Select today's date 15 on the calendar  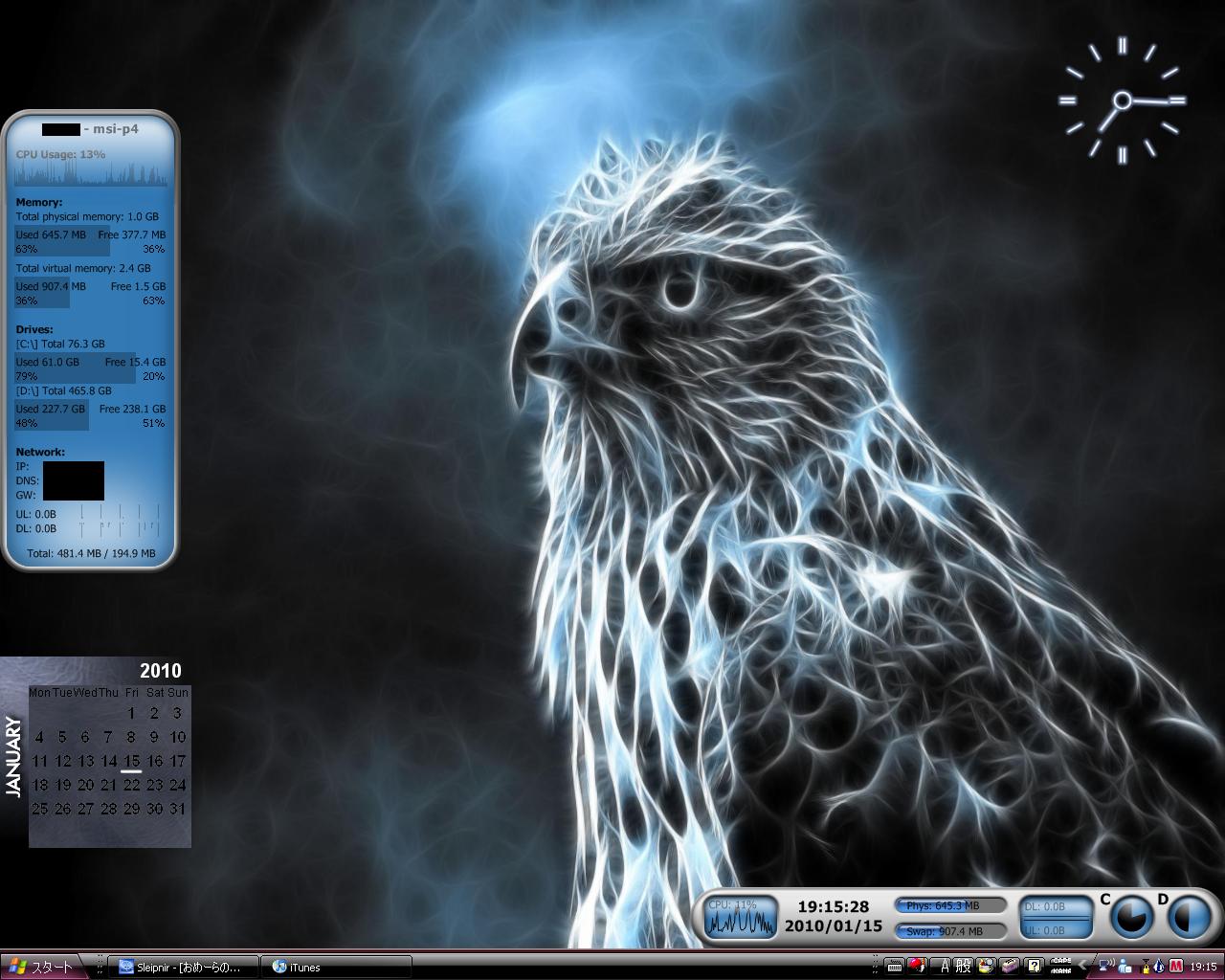pyautogui.click(x=131, y=762)
